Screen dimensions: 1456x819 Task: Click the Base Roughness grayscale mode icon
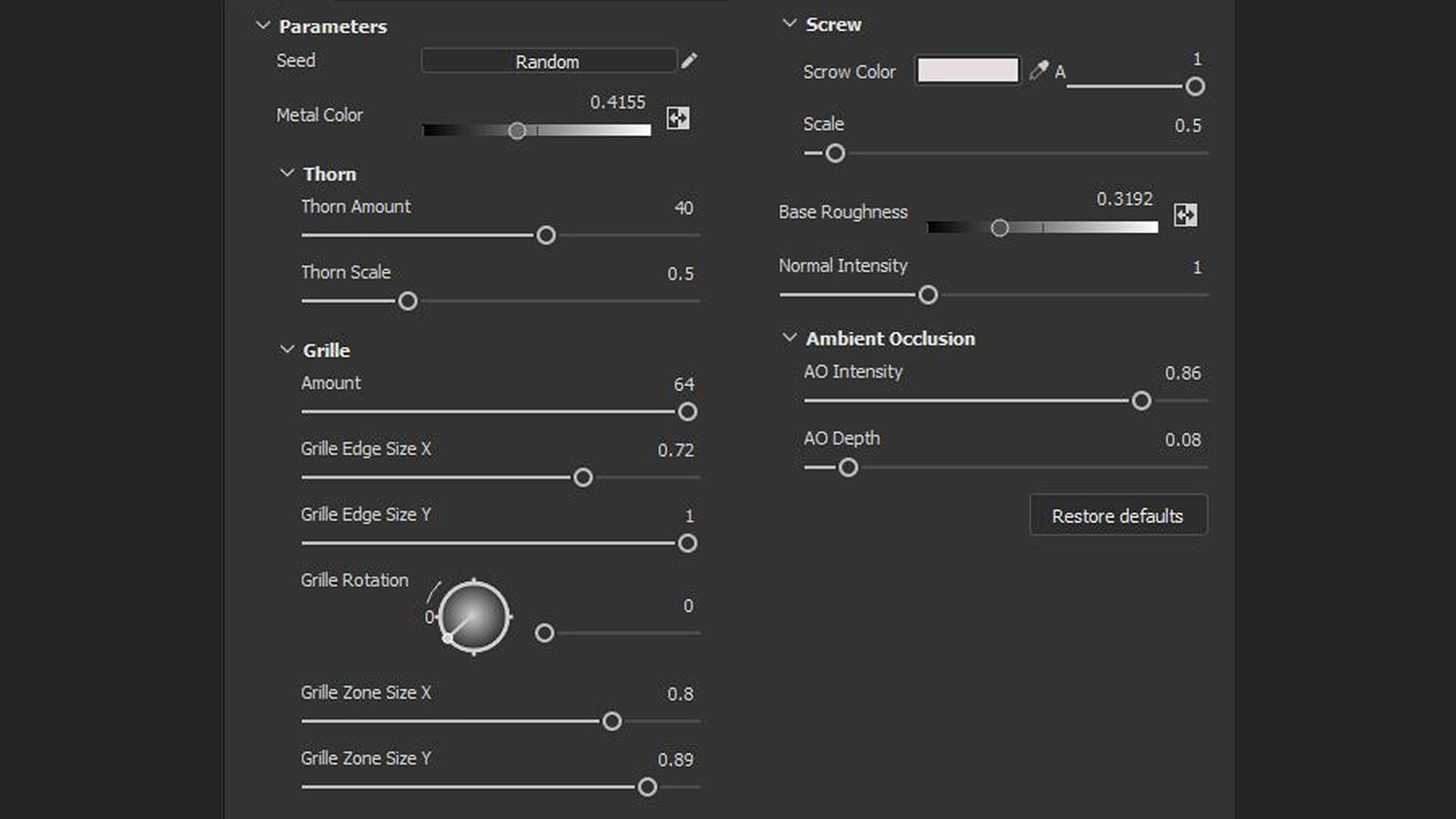pyautogui.click(x=1185, y=214)
